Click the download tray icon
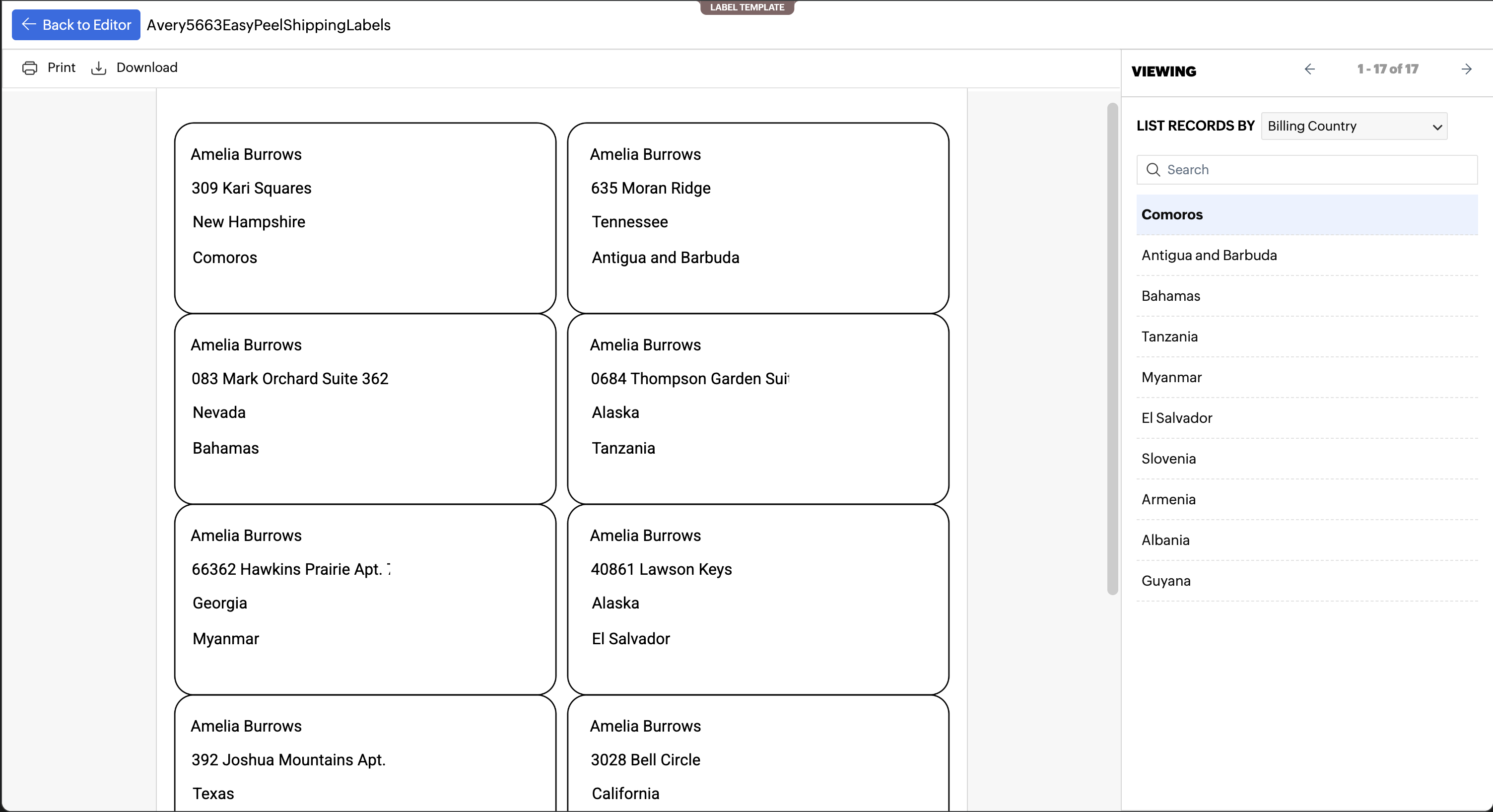The width and height of the screenshot is (1493, 812). pos(99,68)
